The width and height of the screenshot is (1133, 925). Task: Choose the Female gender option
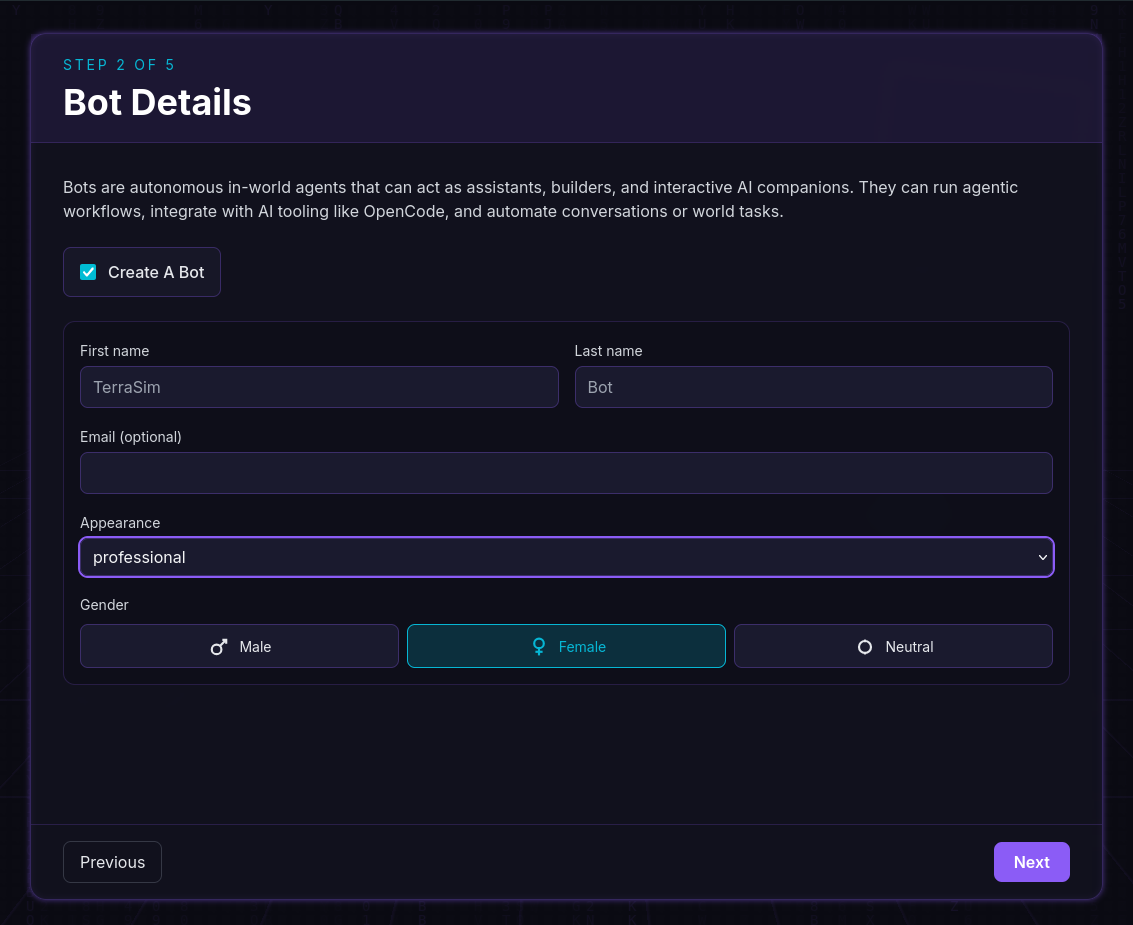coord(566,646)
